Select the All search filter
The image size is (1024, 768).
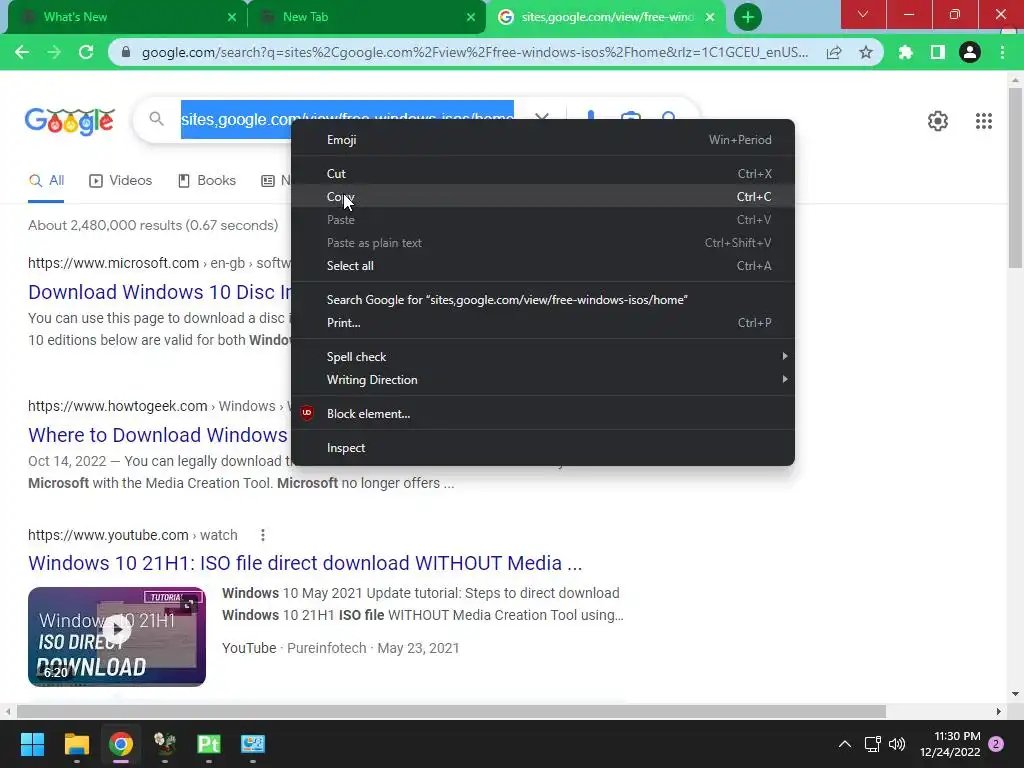[46, 180]
